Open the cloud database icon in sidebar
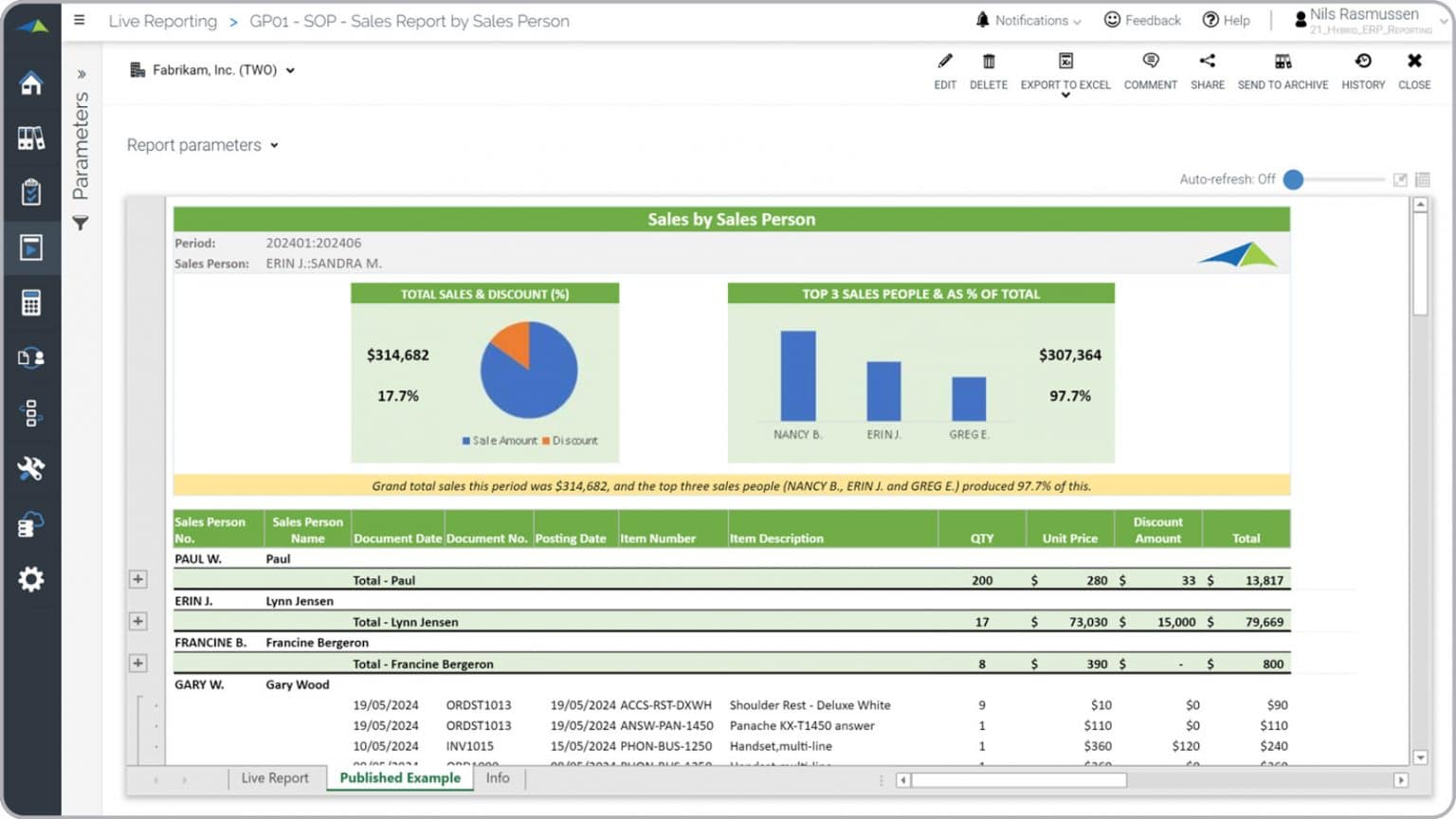The height and width of the screenshot is (819, 1456). 31,523
